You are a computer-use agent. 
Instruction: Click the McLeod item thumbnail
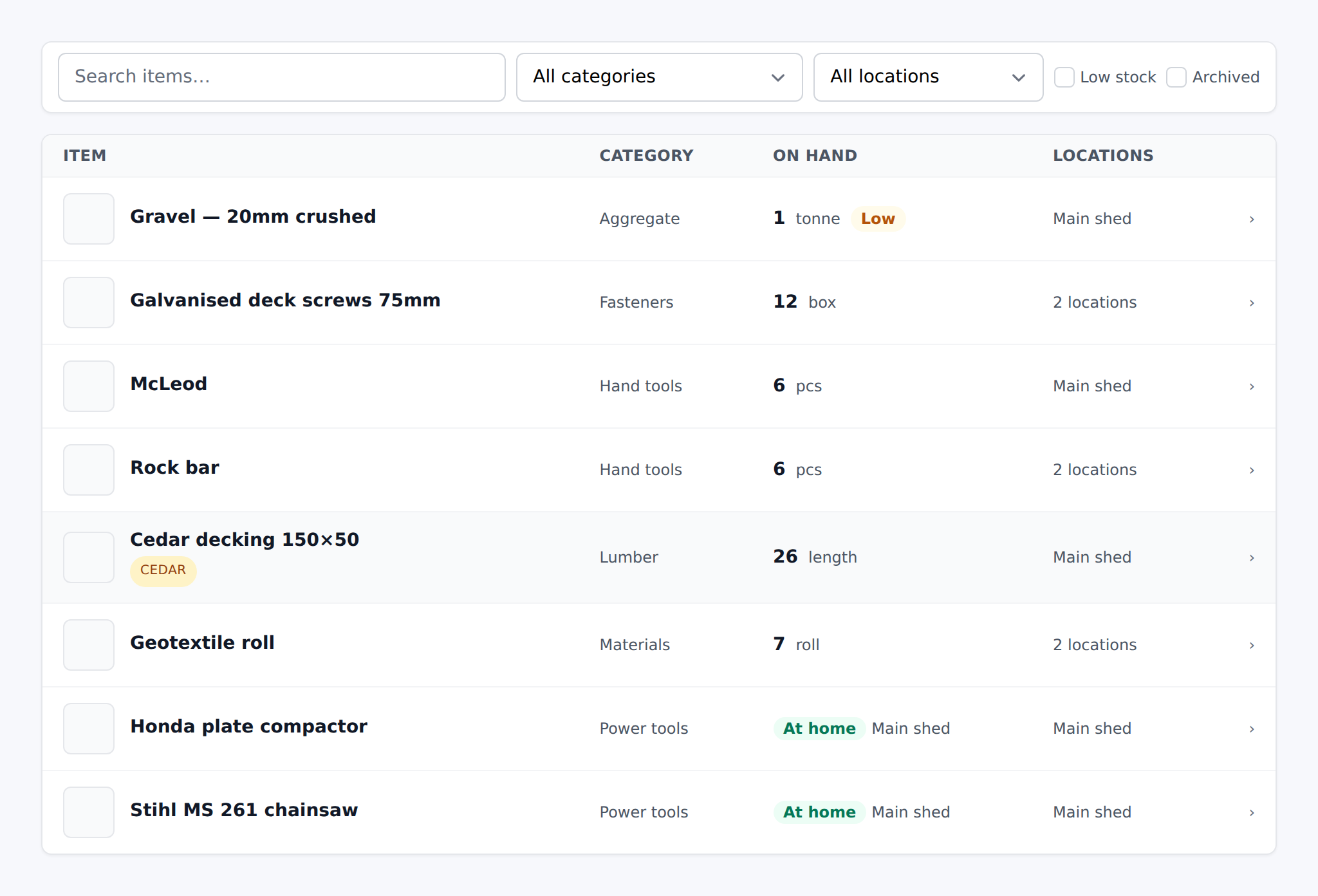[x=89, y=386]
